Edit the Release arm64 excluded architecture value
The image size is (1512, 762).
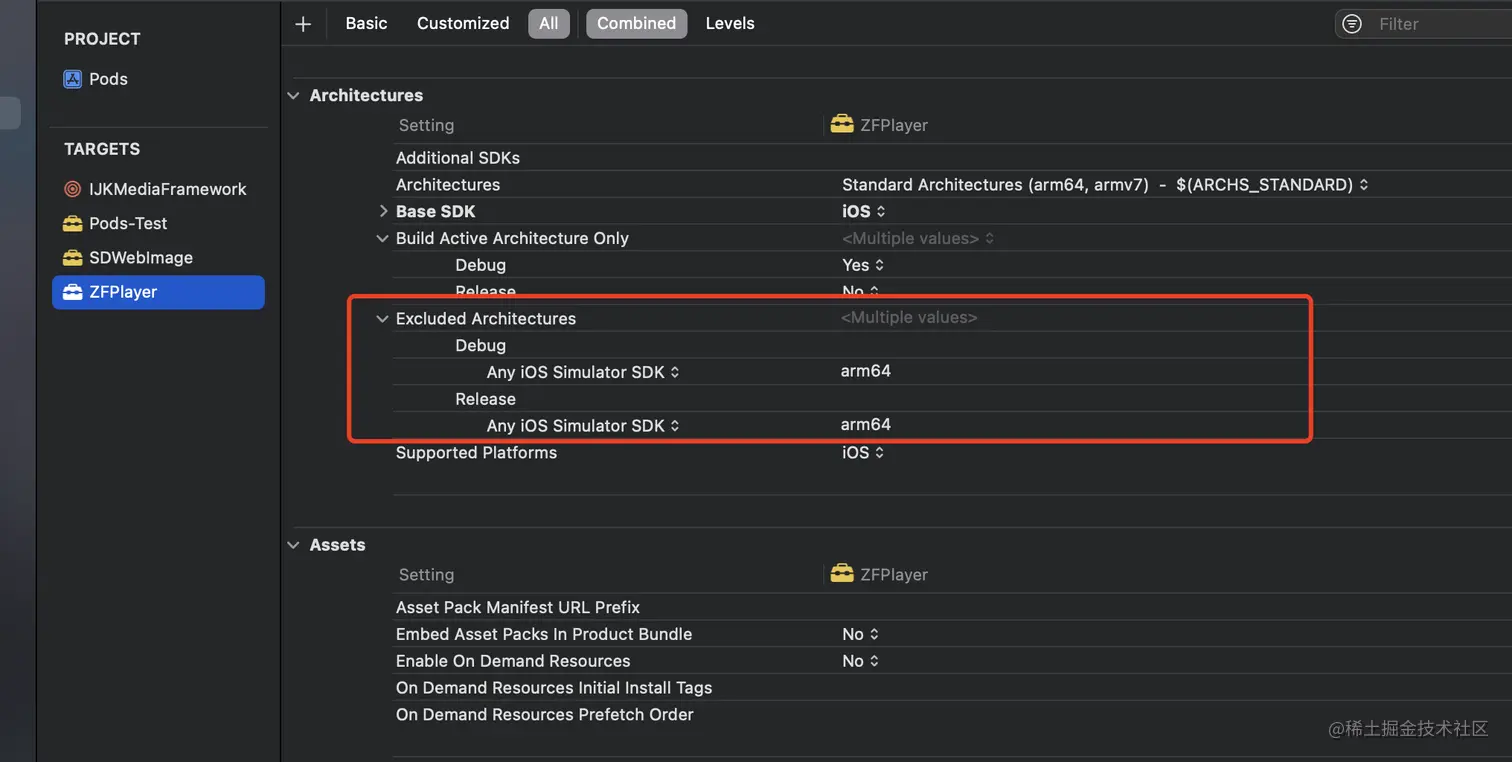point(866,425)
